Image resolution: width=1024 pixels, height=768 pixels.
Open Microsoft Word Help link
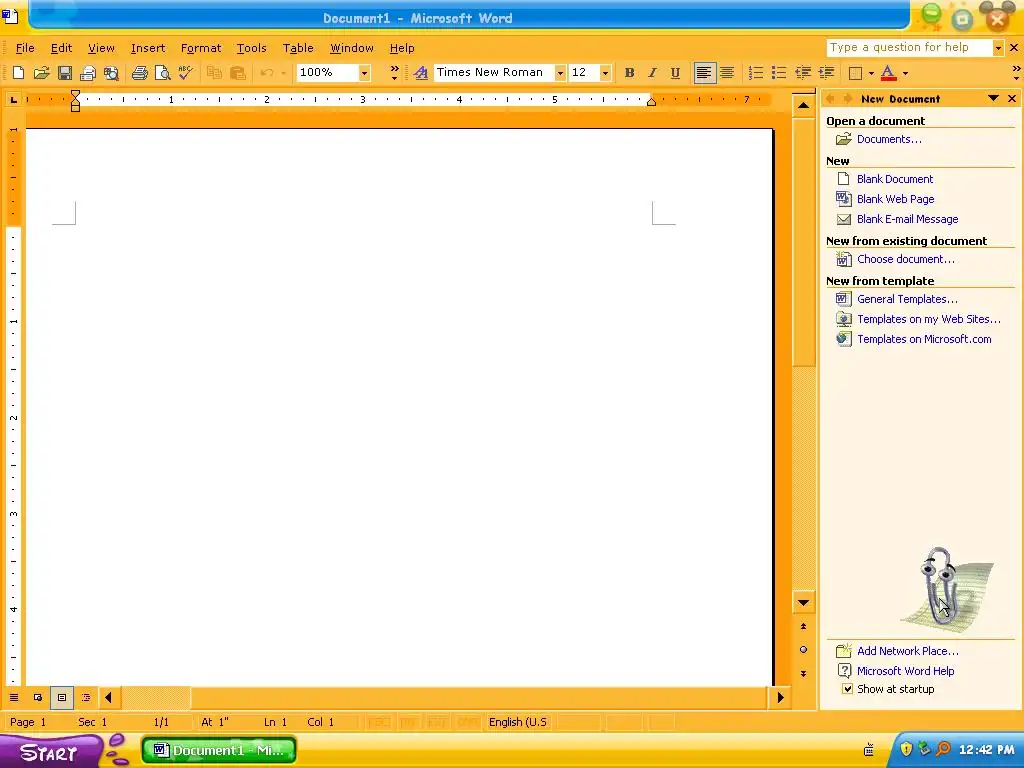click(x=905, y=671)
